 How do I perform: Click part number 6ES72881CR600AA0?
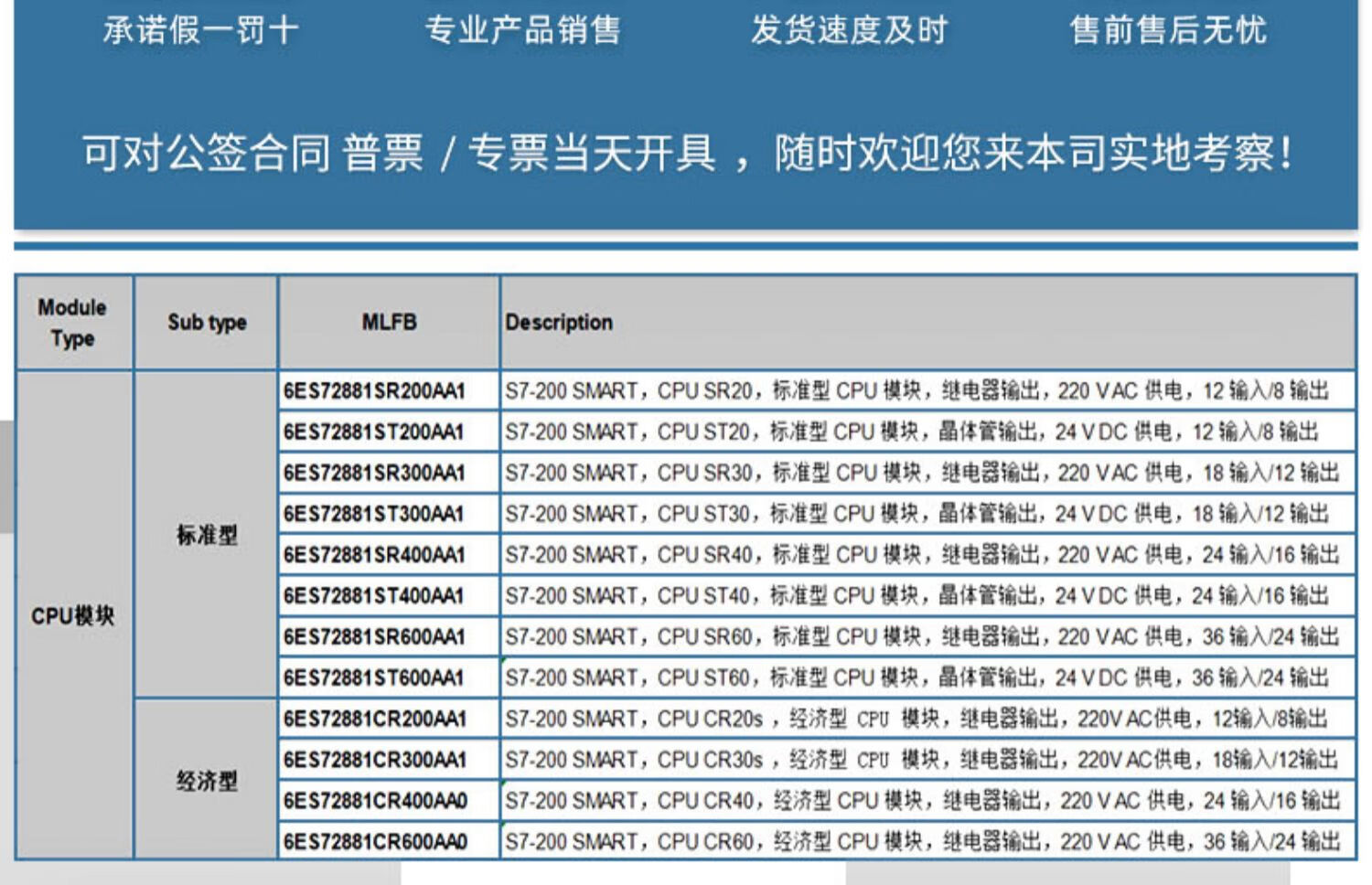375,842
